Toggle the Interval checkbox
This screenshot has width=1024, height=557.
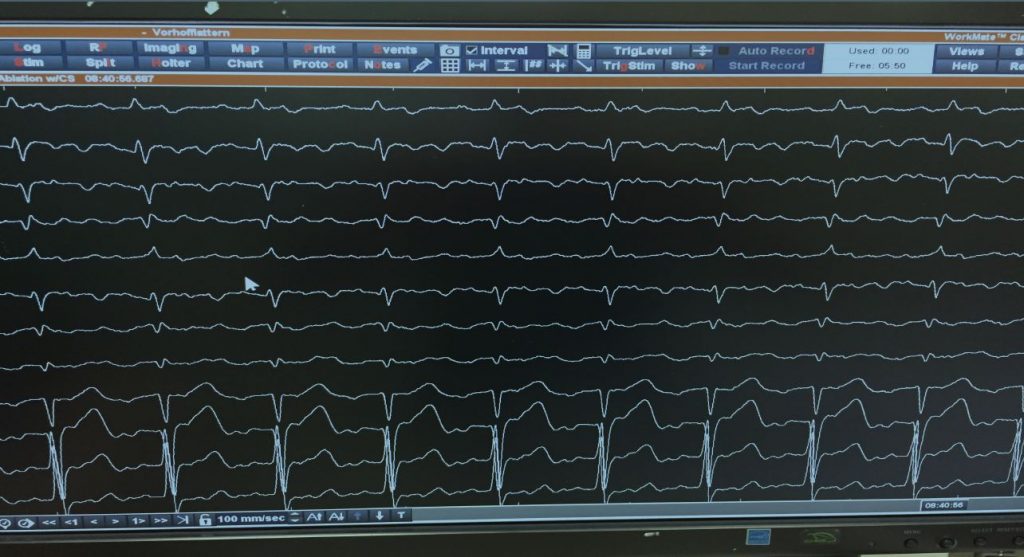[472, 50]
